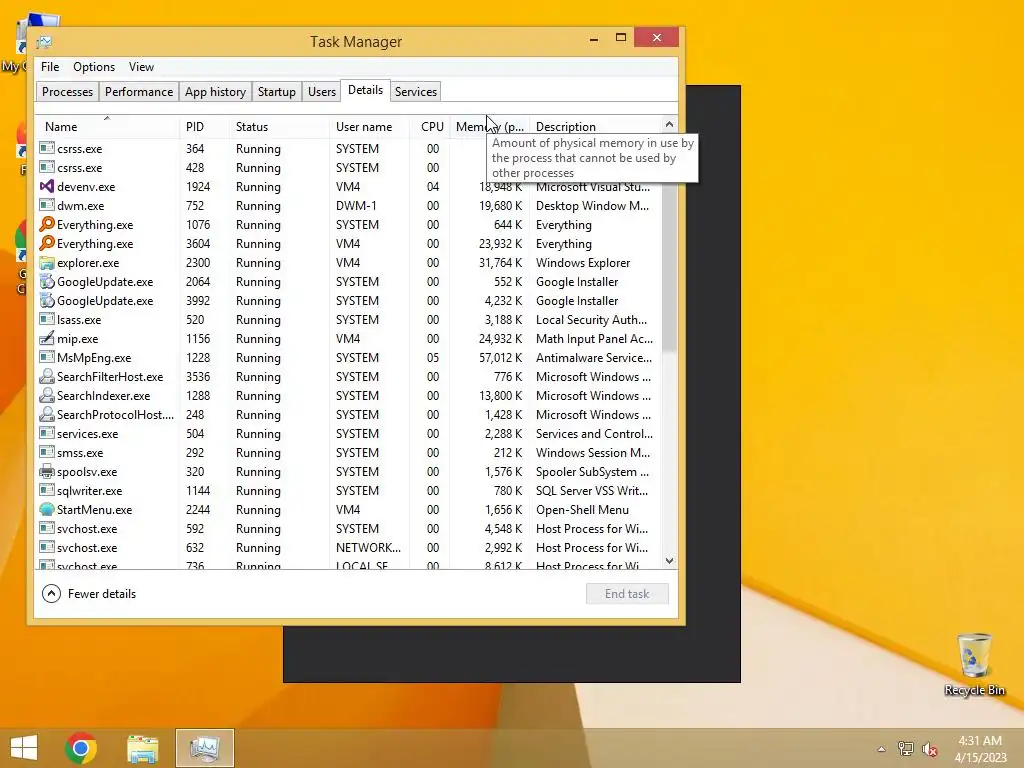Select csrss.exe with PID 428
Viewport: 1024px width, 768px height.
(x=349, y=167)
